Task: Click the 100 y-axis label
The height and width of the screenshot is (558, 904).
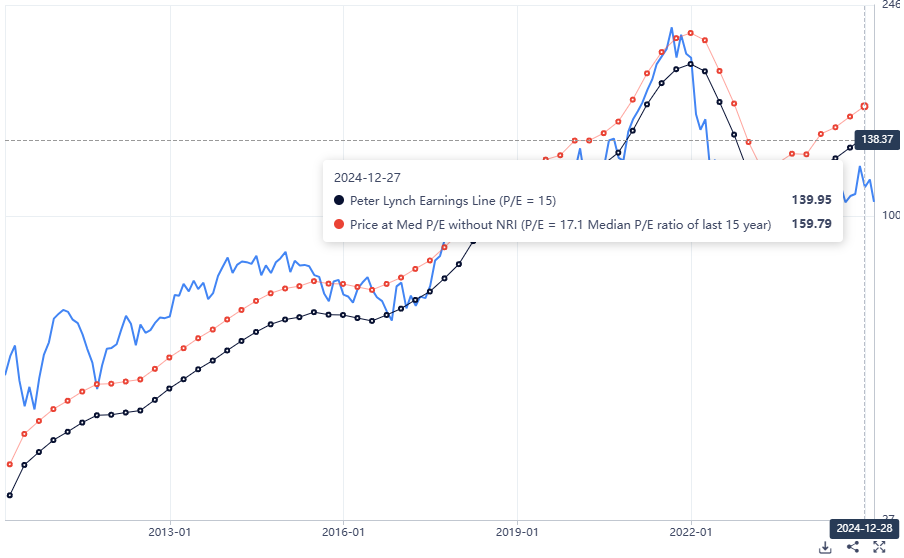Action: tap(890, 216)
